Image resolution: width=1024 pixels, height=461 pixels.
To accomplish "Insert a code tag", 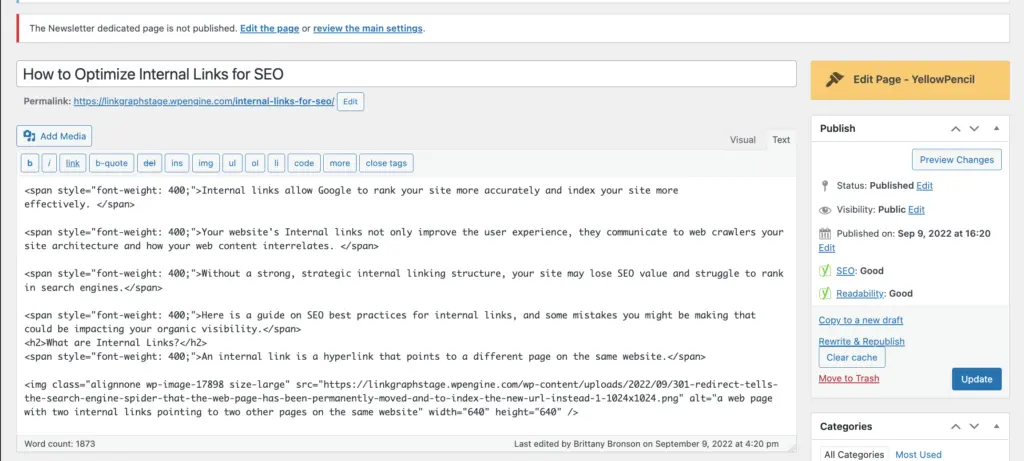I will pos(304,163).
